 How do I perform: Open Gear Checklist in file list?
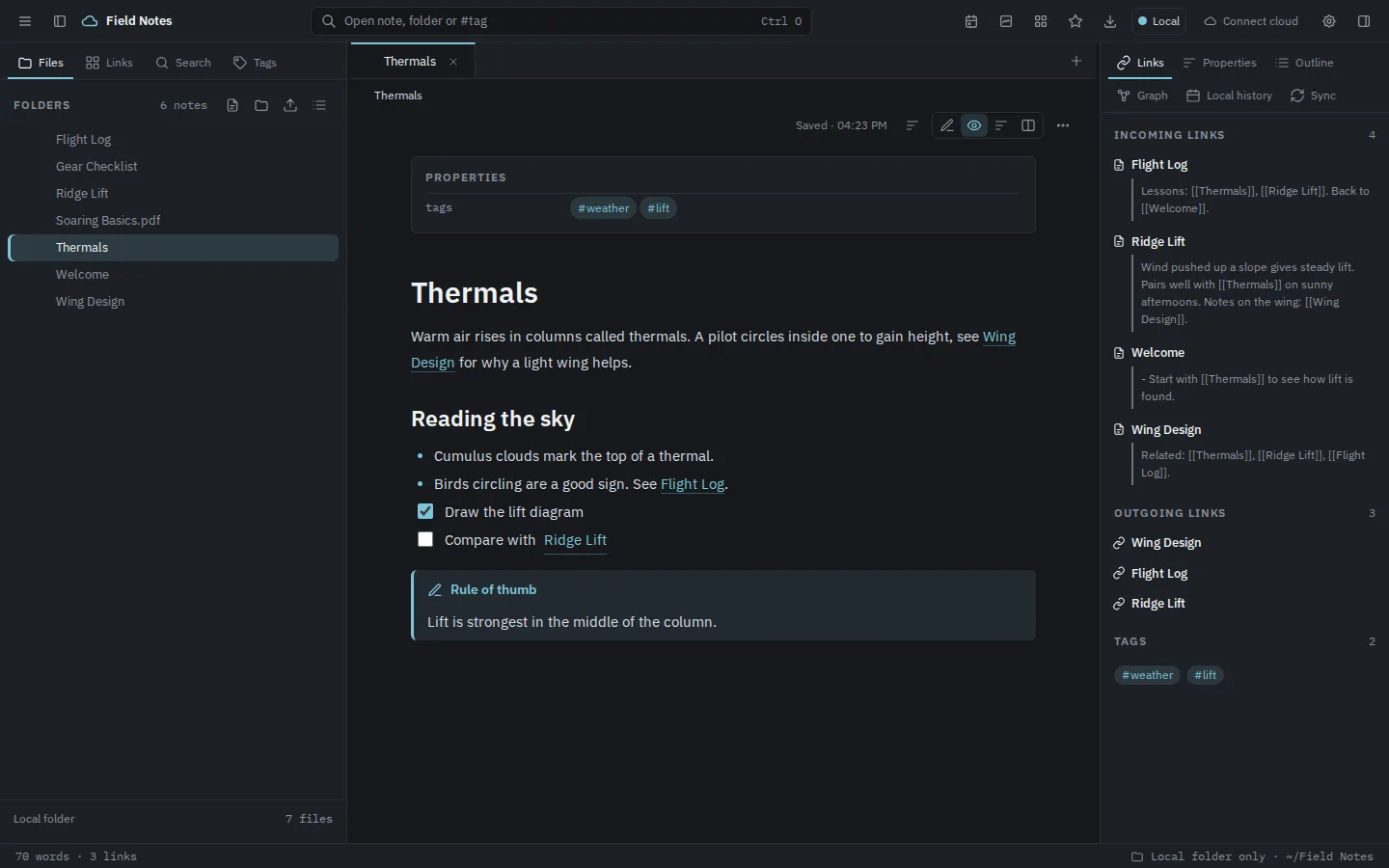(x=174, y=167)
